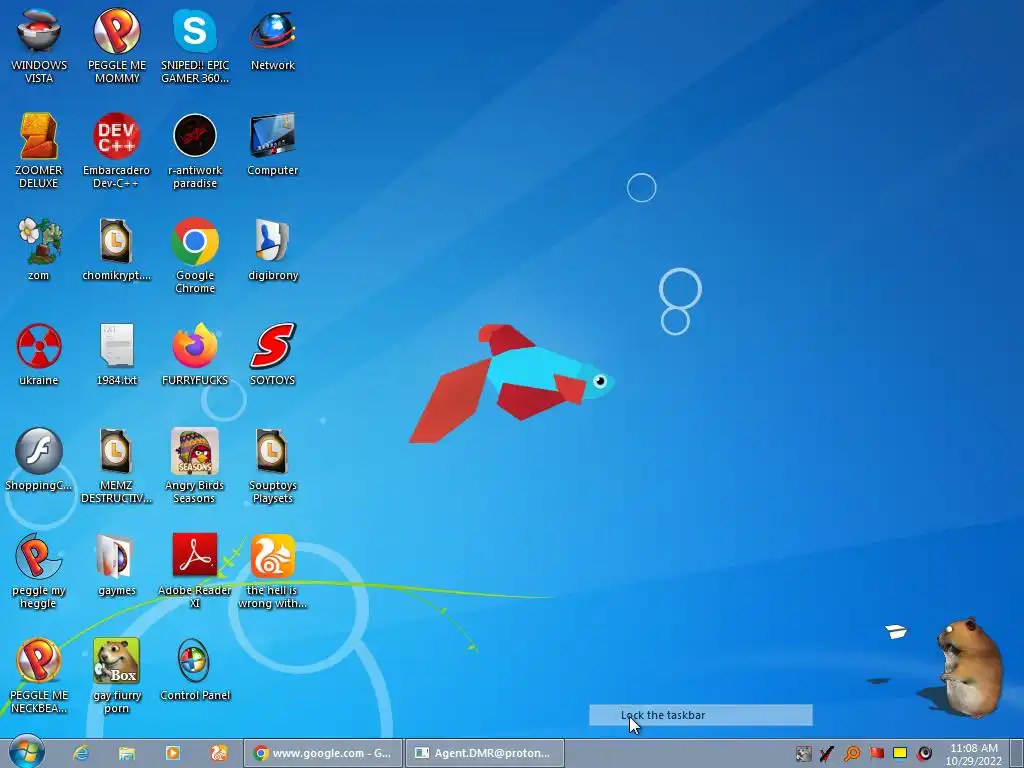
Task: Click the taskbar clock showing 11:08 AM
Action: 974,754
